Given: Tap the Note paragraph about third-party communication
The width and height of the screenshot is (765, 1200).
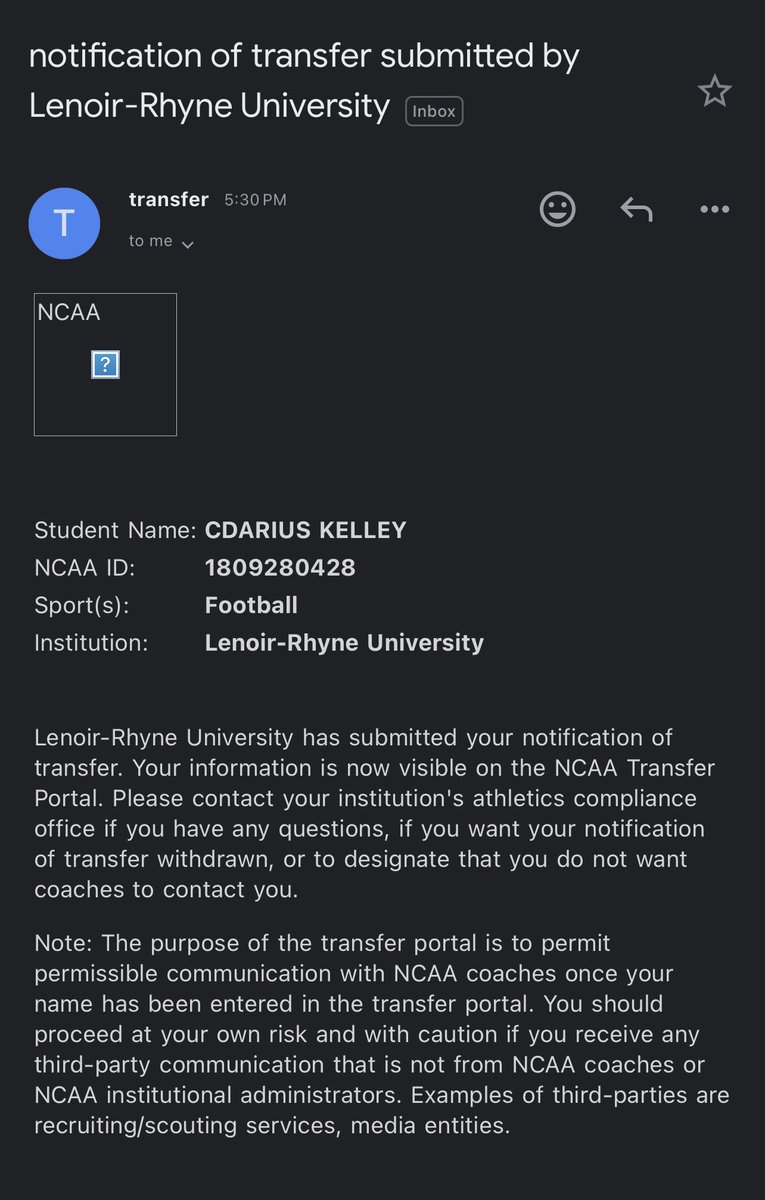Looking at the screenshot, I should tap(382, 1034).
